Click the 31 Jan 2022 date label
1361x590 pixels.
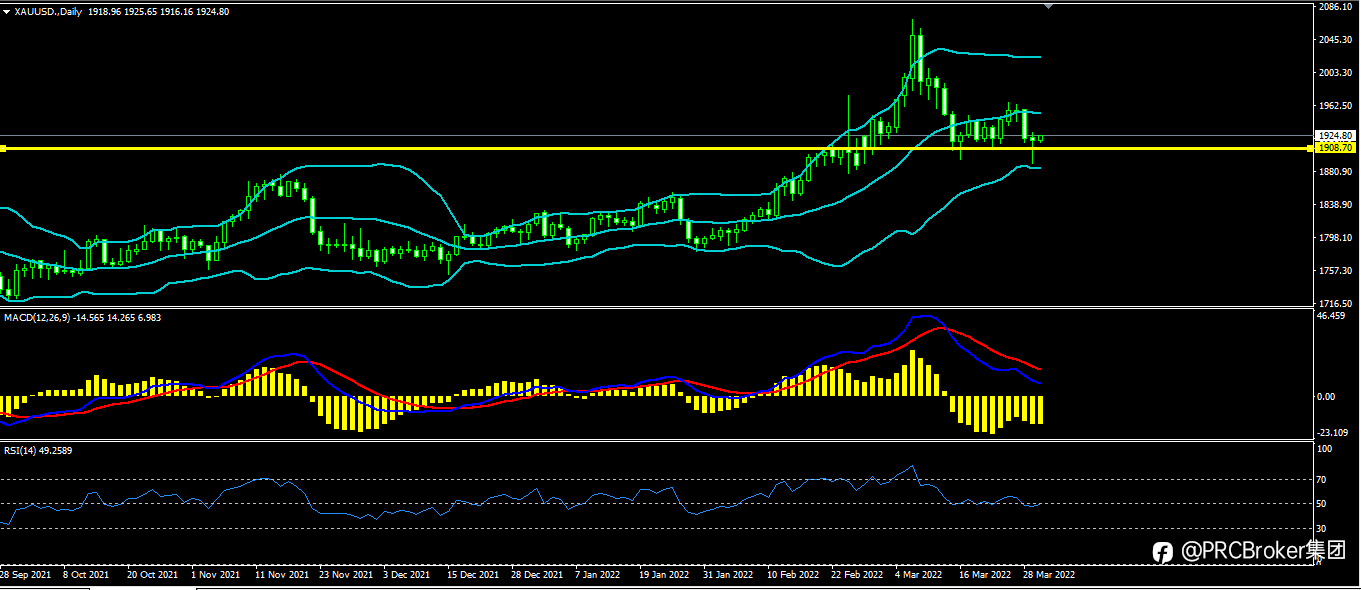(728, 576)
